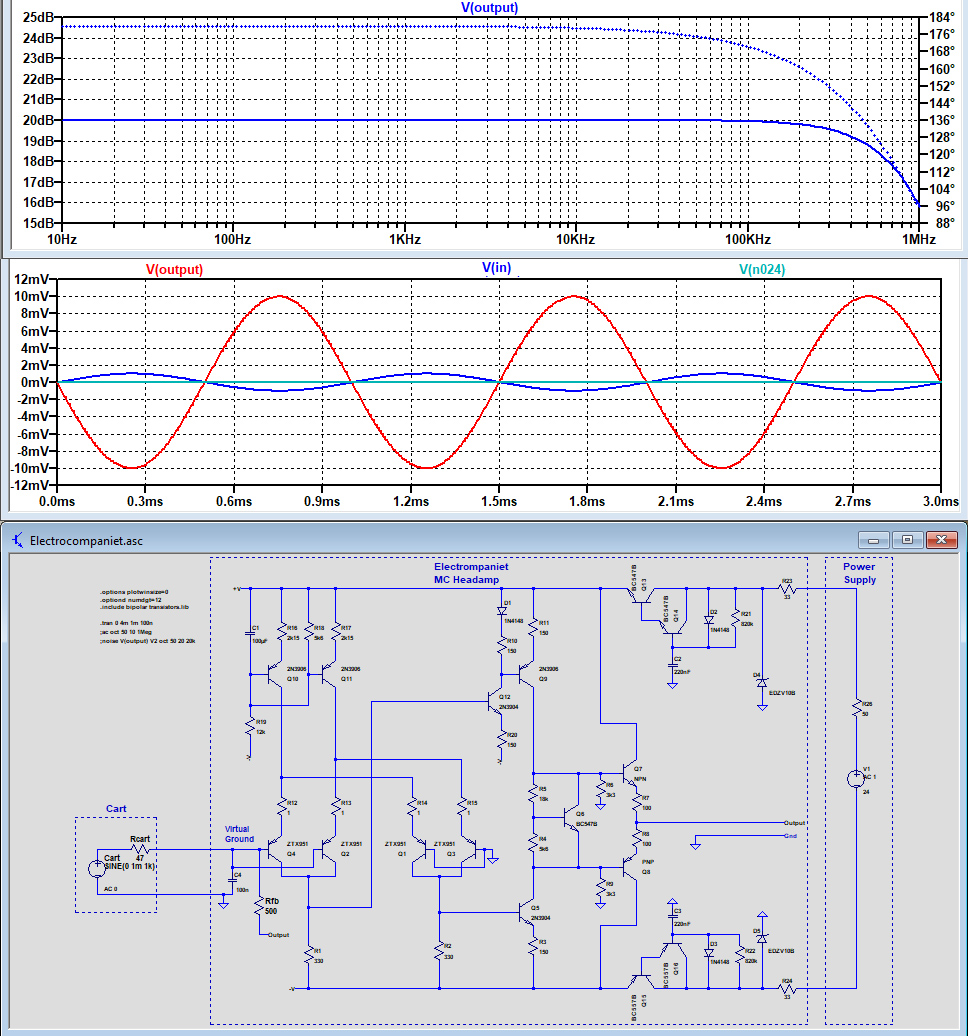The image size is (968, 1036).
Task: Click the Electrompaniet MC Headamp title text
Action: point(470,573)
